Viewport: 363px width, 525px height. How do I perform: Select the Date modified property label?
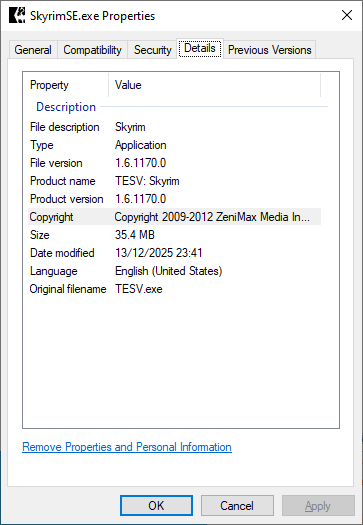(62, 253)
